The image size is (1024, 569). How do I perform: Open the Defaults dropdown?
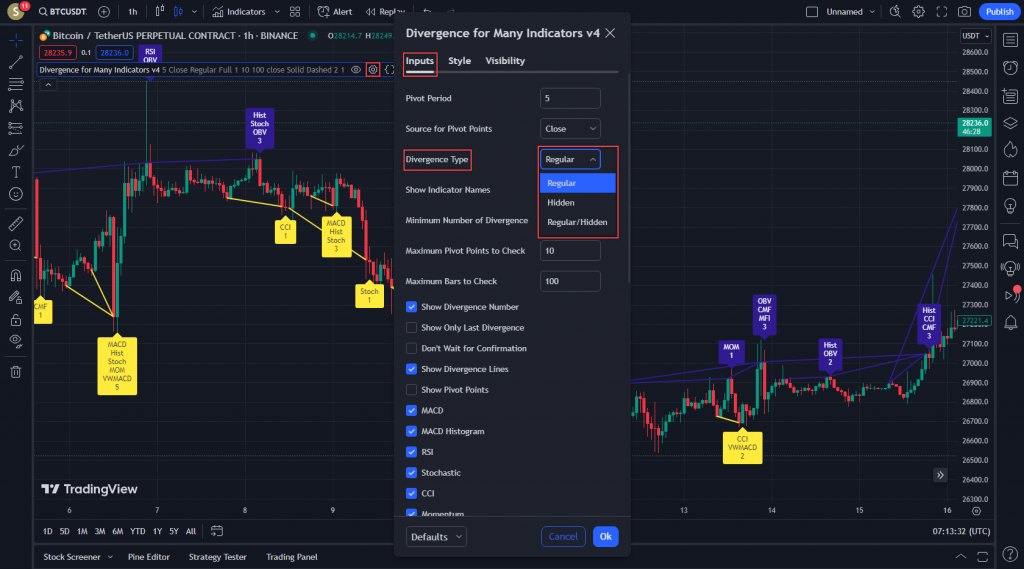click(436, 537)
